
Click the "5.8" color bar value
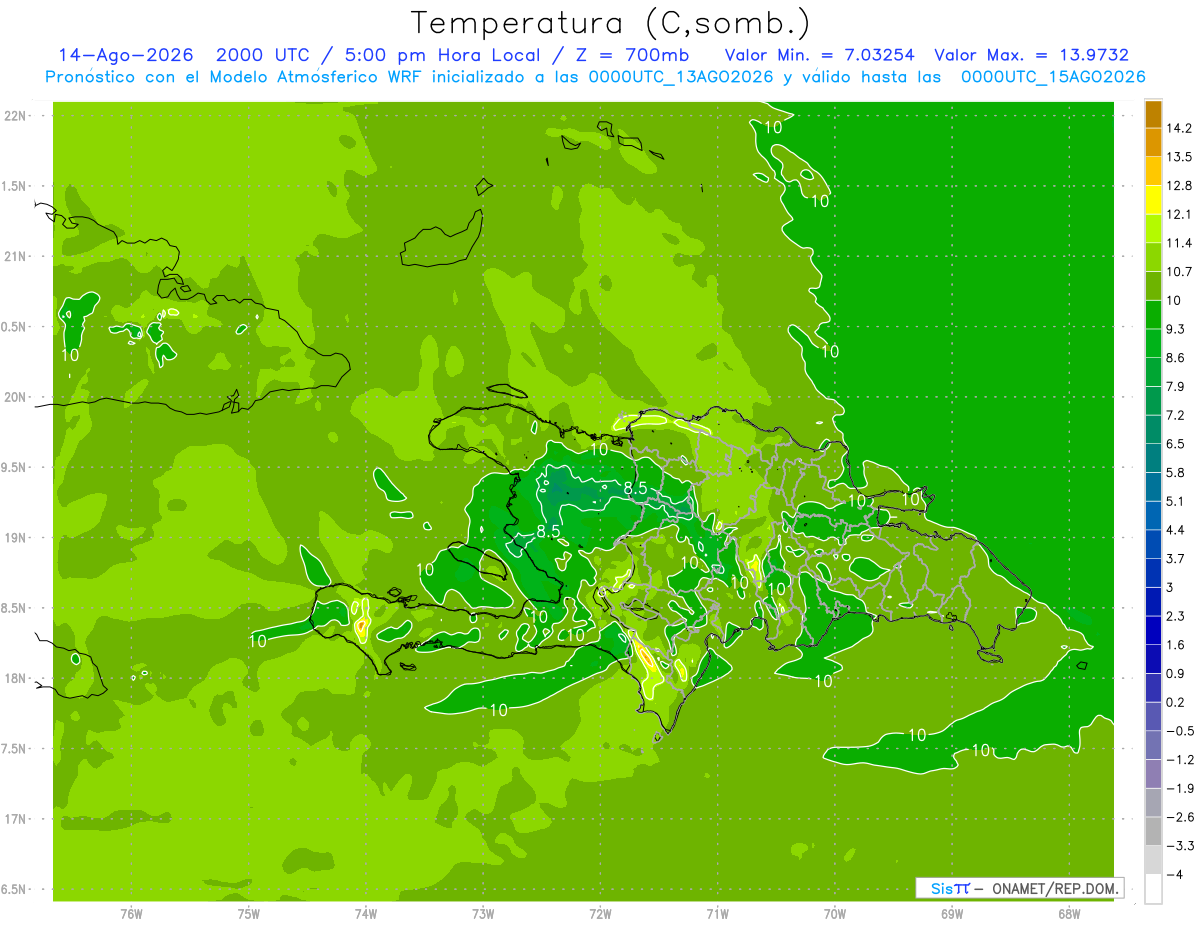[1175, 472]
